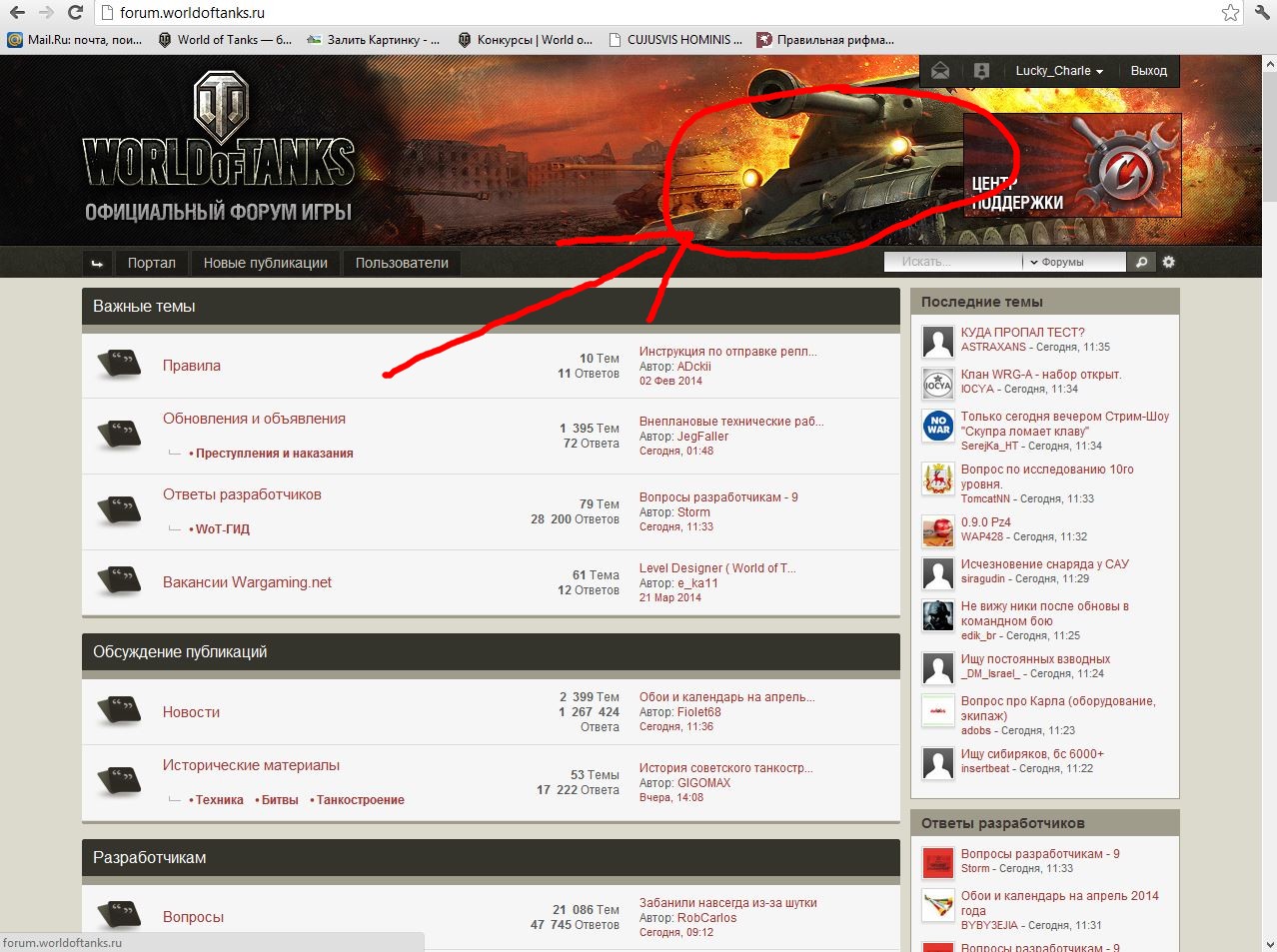Open Новые публикации menu item
Viewport: 1277px width, 952px height.
tap(266, 263)
